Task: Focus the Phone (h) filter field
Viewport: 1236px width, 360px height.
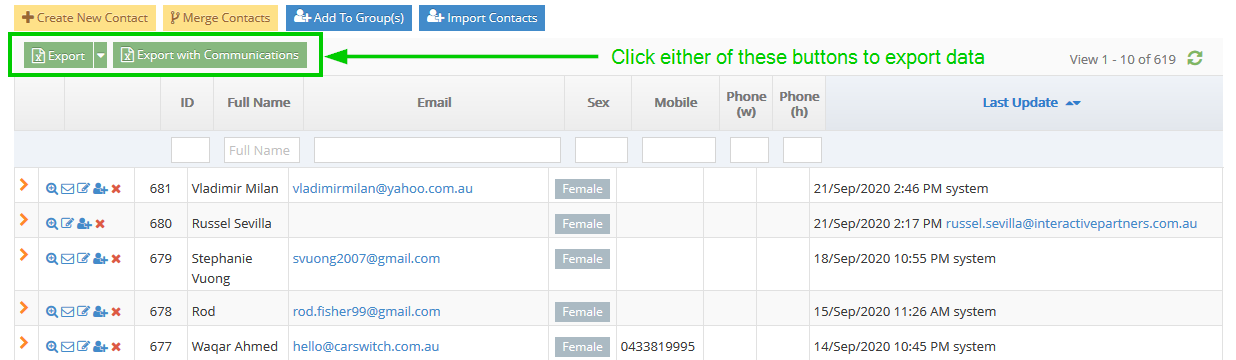Action: [802, 150]
